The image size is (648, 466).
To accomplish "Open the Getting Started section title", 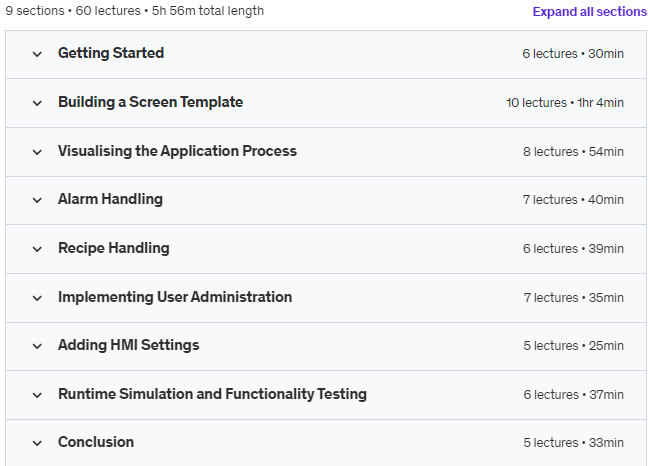I will click(x=111, y=53).
